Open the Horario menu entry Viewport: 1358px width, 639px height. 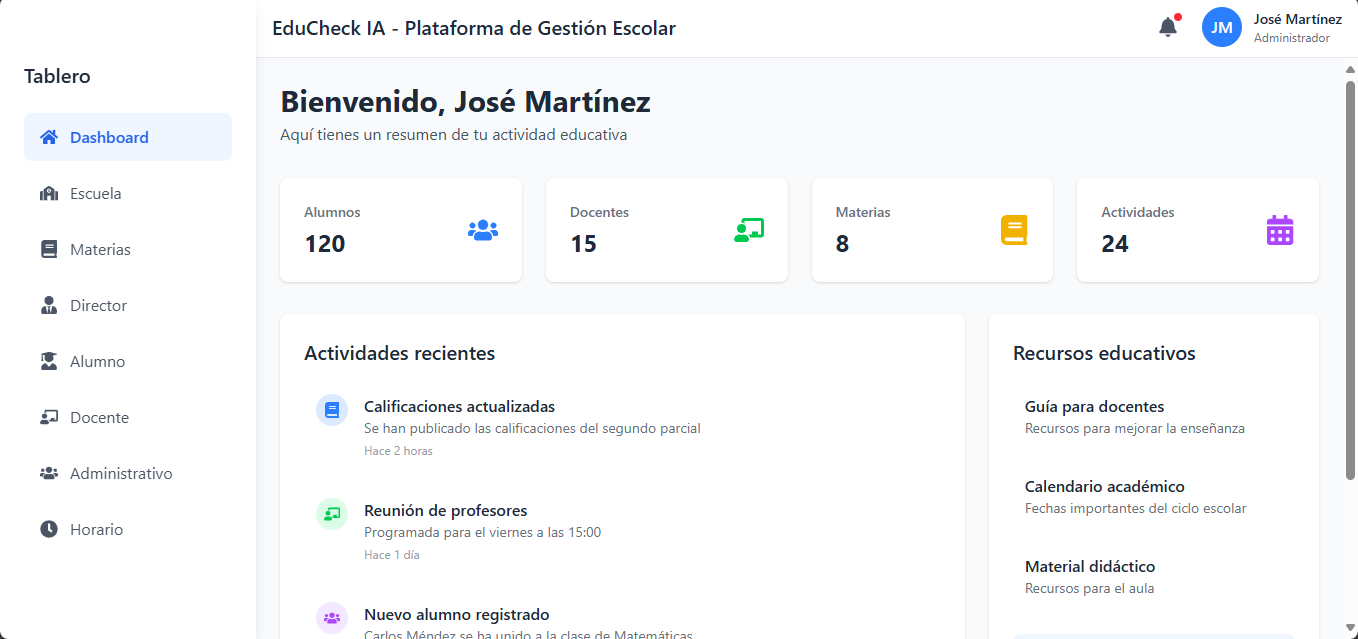click(x=128, y=529)
